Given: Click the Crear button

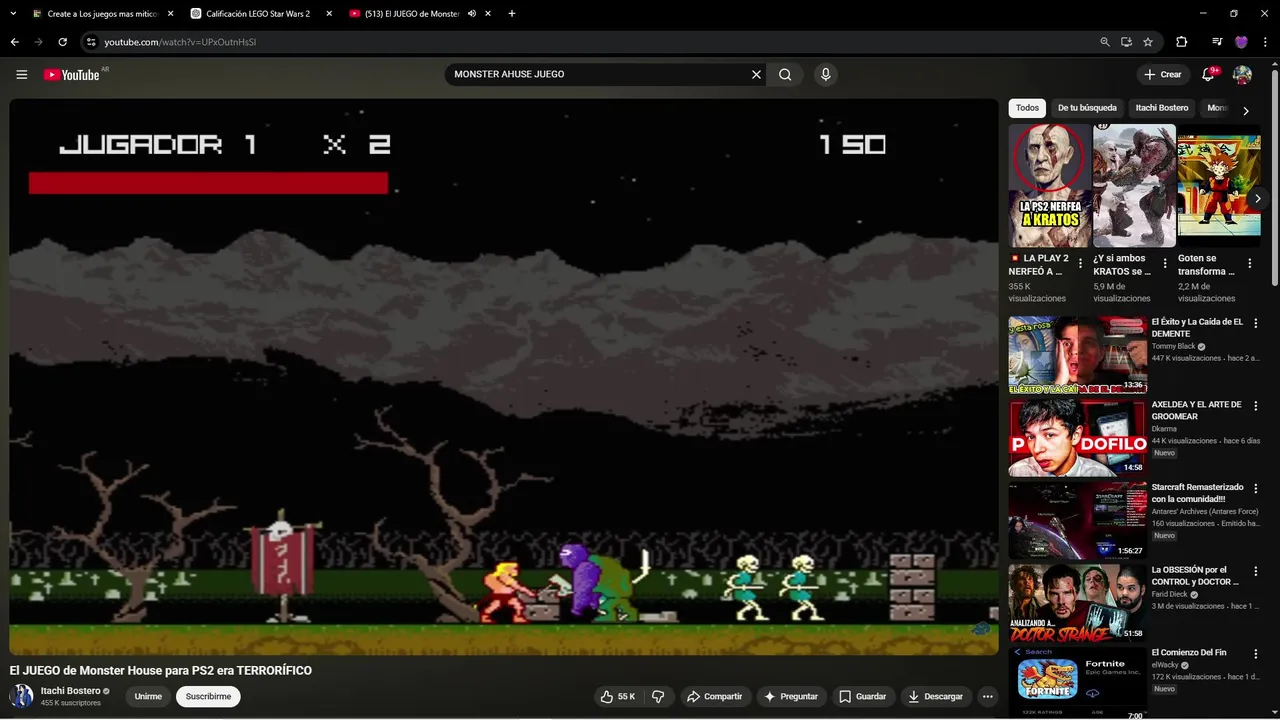Looking at the screenshot, I should point(1163,75).
